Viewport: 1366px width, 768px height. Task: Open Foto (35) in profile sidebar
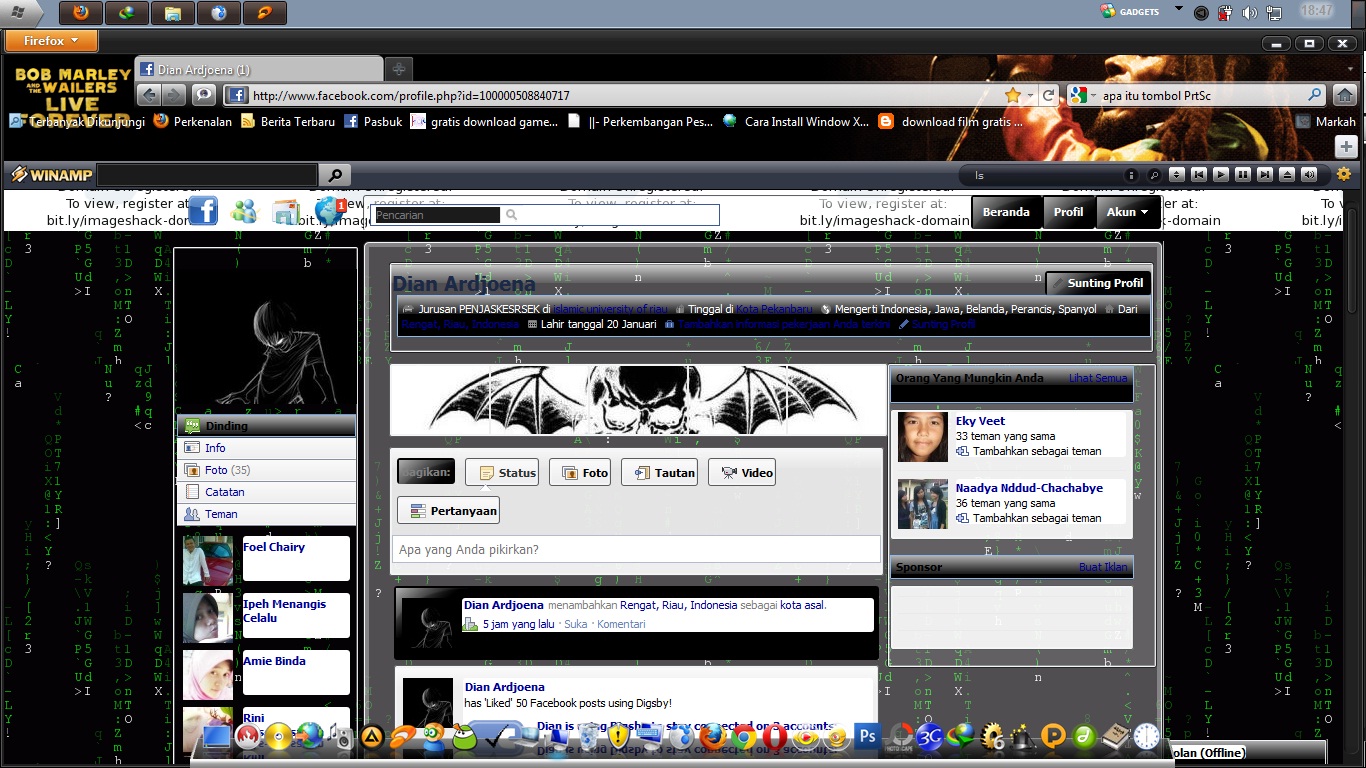tap(266, 470)
